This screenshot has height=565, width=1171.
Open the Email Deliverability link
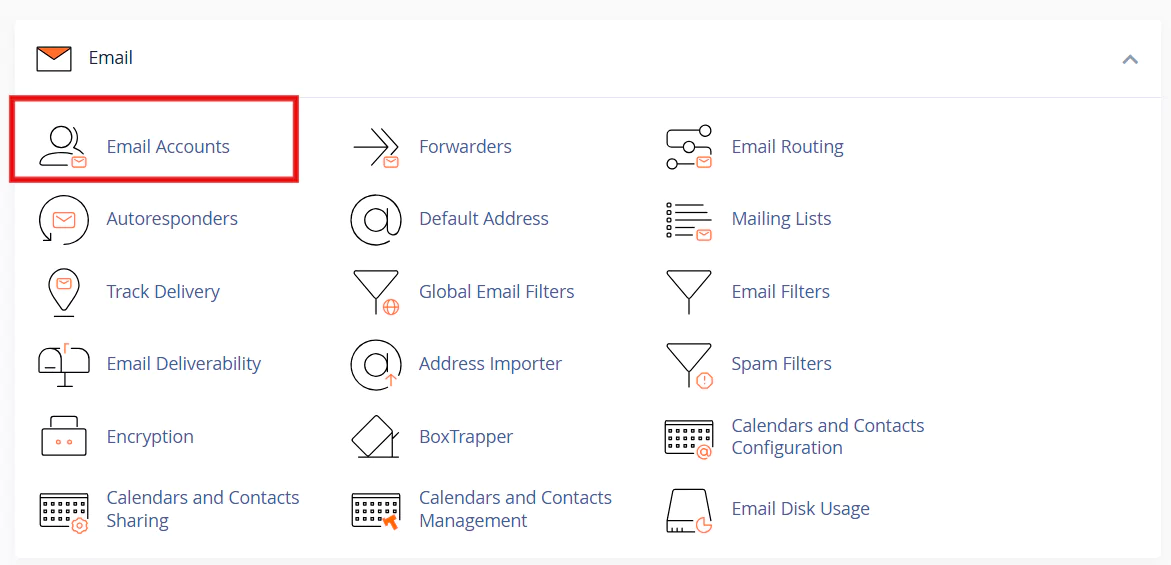coord(184,363)
